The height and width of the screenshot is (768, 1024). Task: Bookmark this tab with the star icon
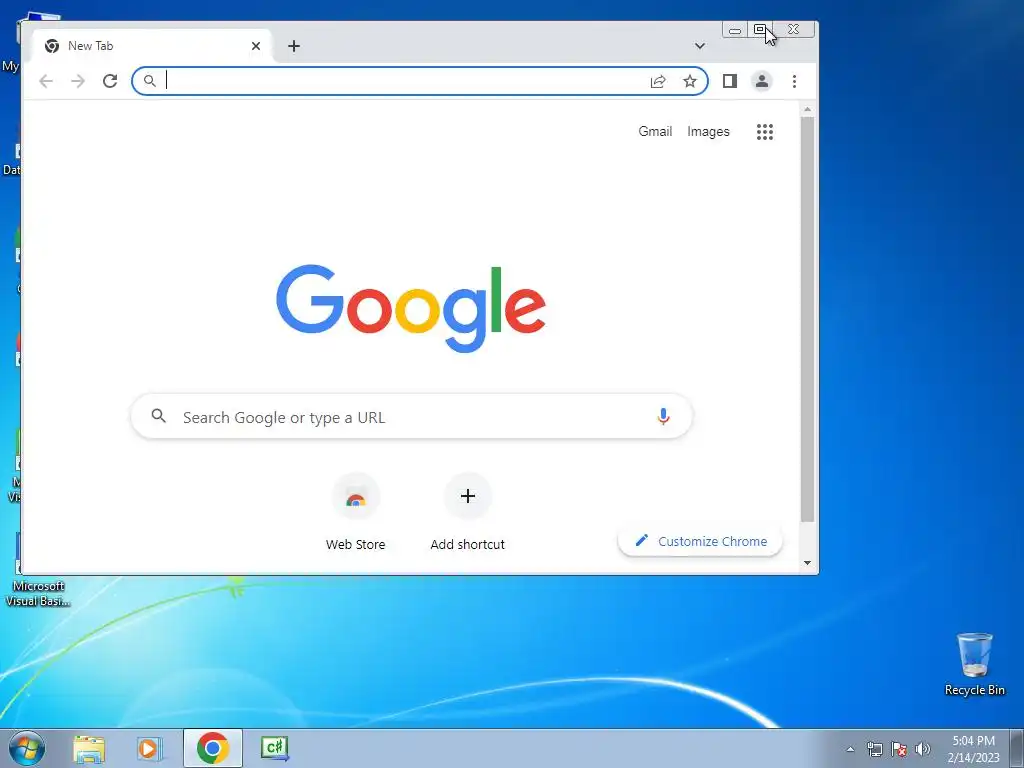690,81
